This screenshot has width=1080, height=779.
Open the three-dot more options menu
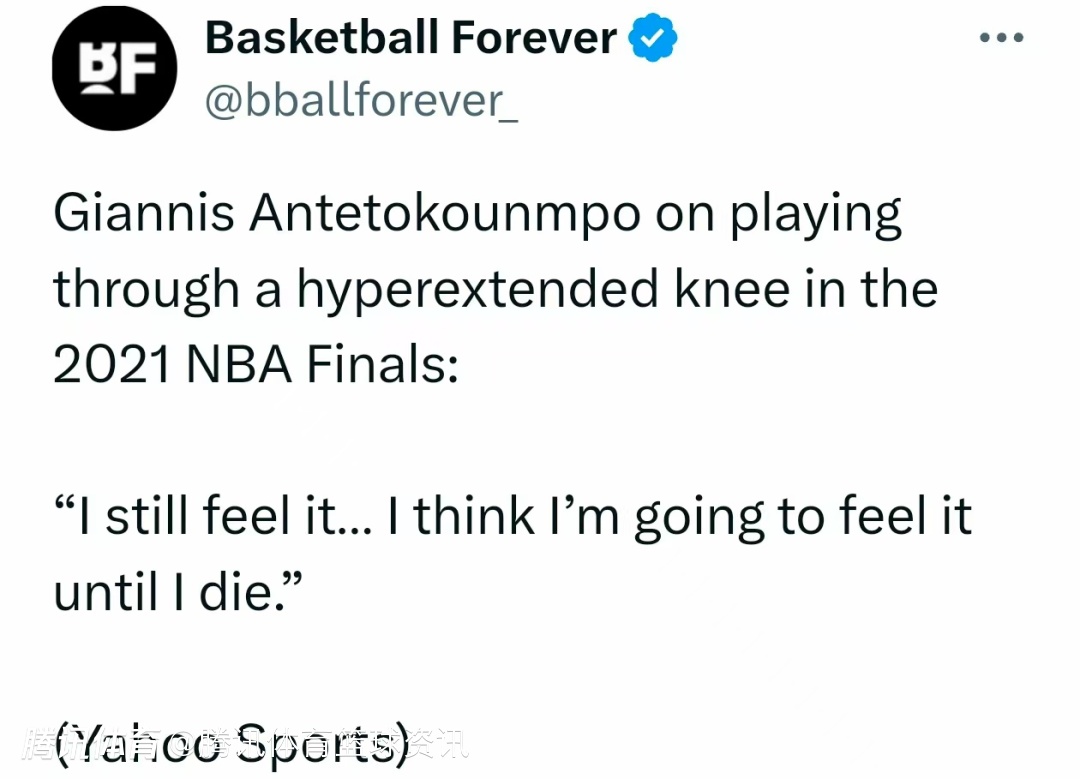tap(1002, 38)
